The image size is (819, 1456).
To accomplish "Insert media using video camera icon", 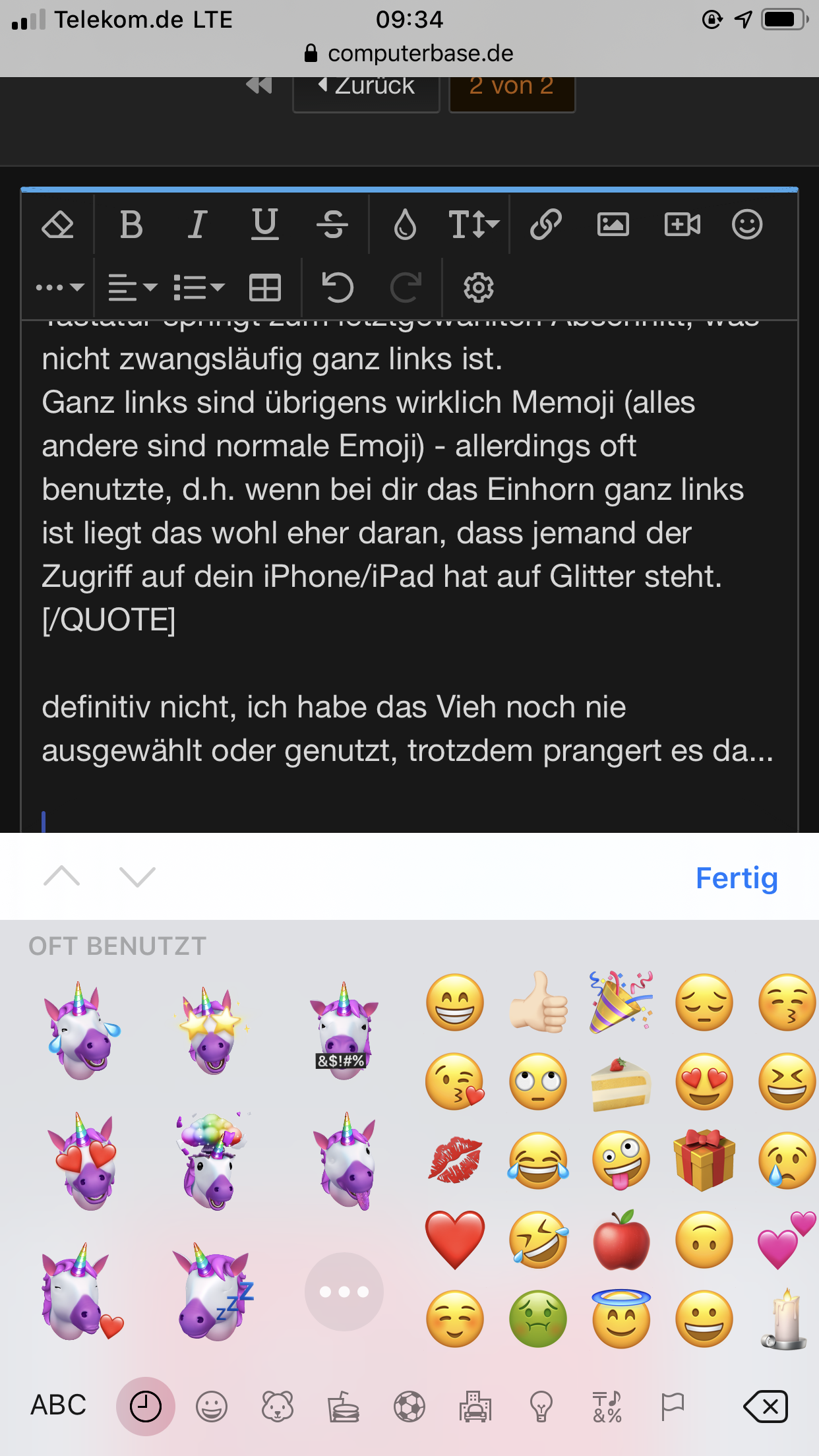I will pos(682,225).
